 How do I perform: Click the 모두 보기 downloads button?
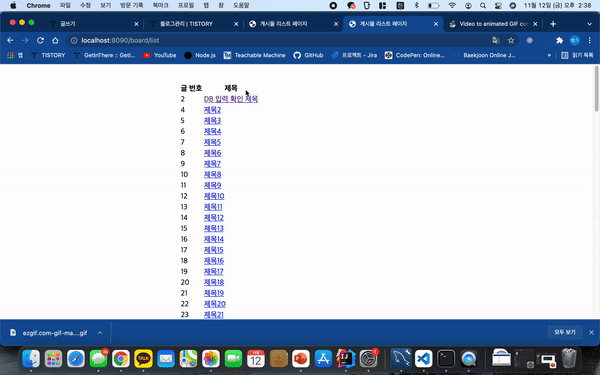tap(565, 332)
